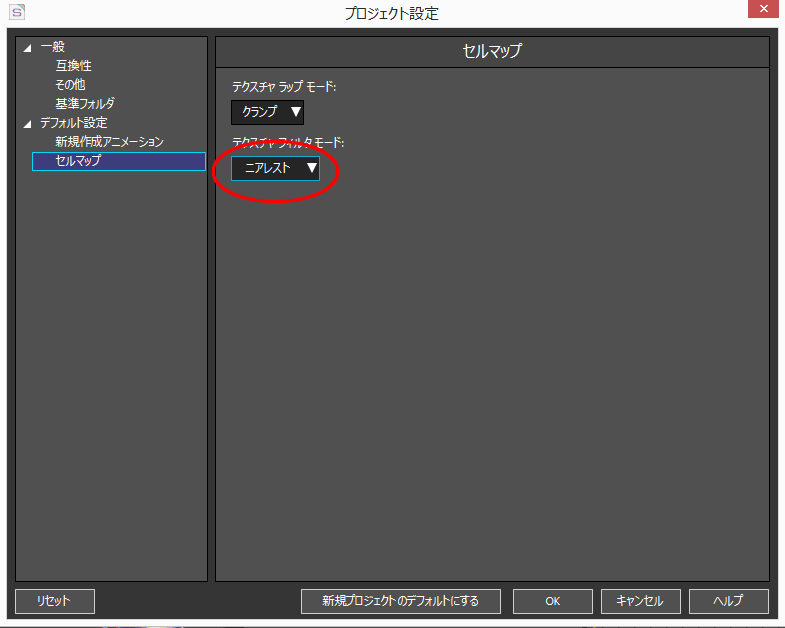Click the arrow beside ニアレスト
Screen dimensions: 785x628
312,168
